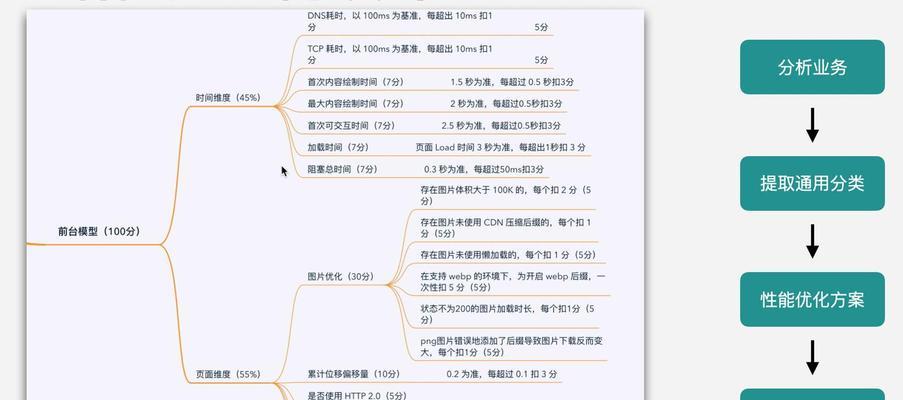Viewport: 903px width, 400px height.
Task: Click the node 存在图片体积大于 100K 的
Action: pyautogui.click(x=506, y=195)
